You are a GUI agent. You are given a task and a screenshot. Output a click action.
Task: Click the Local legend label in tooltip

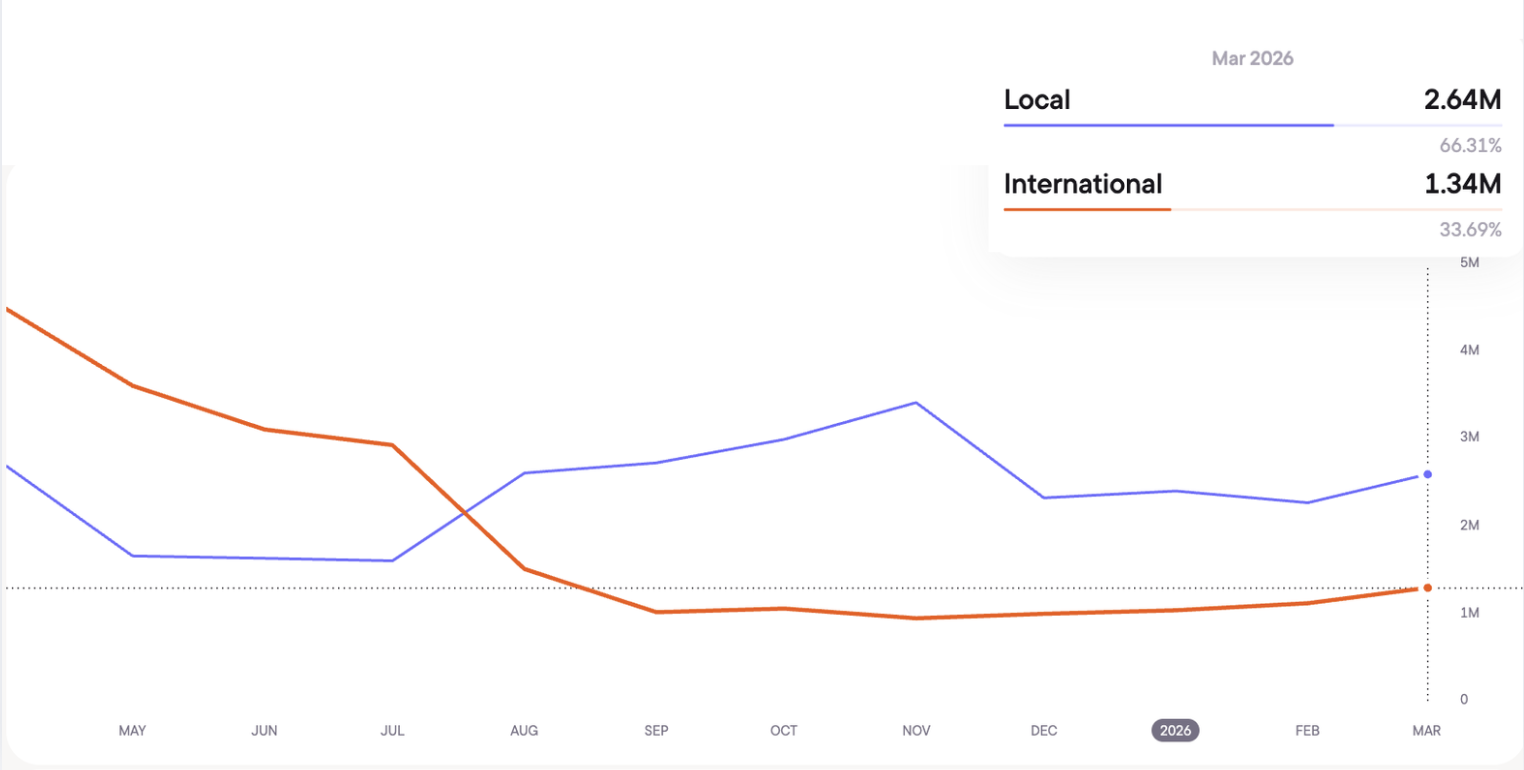tap(1037, 100)
